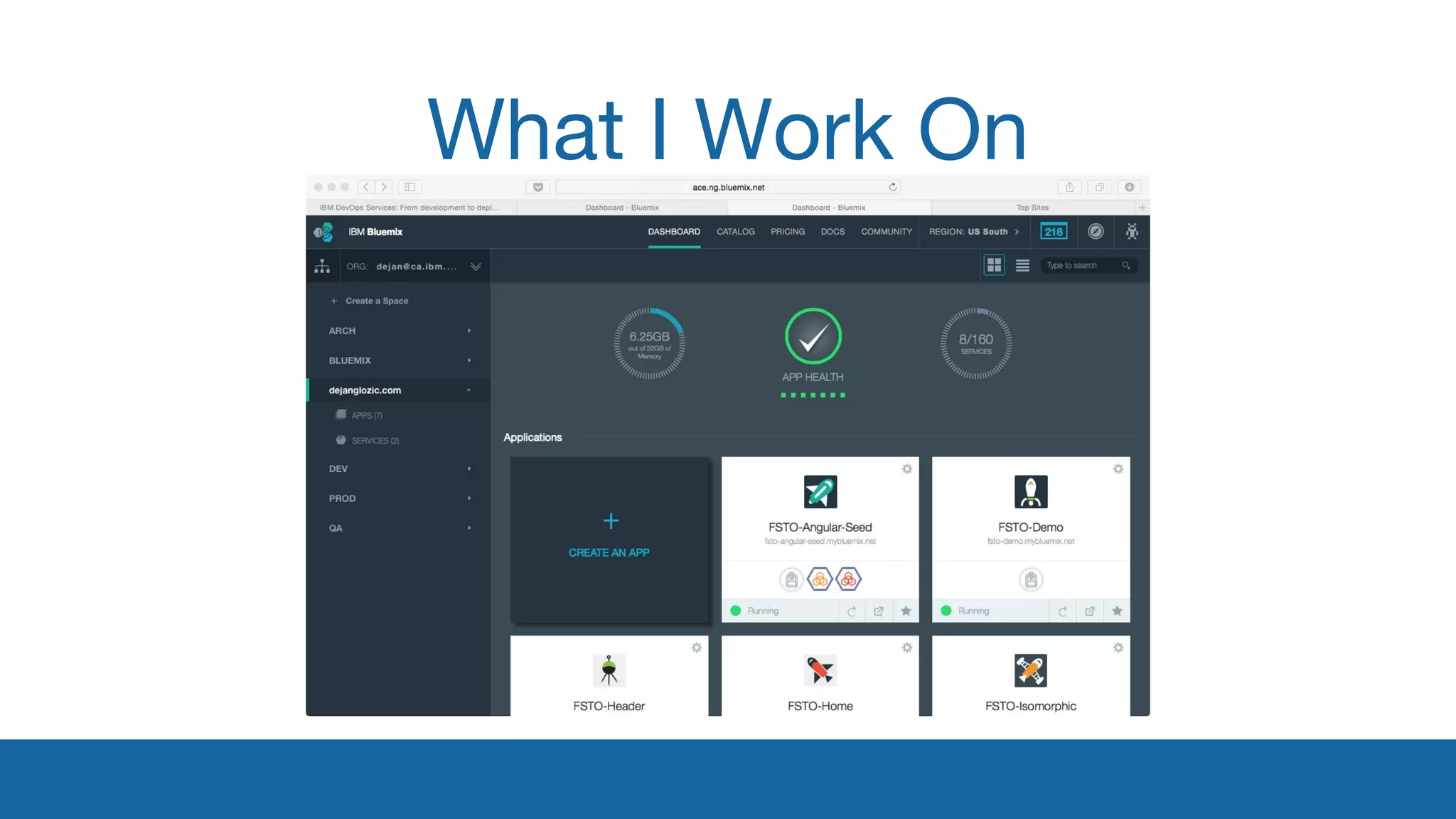Click the organization hierarchy icon
Image resolution: width=1456 pixels, height=819 pixels.
(x=322, y=267)
